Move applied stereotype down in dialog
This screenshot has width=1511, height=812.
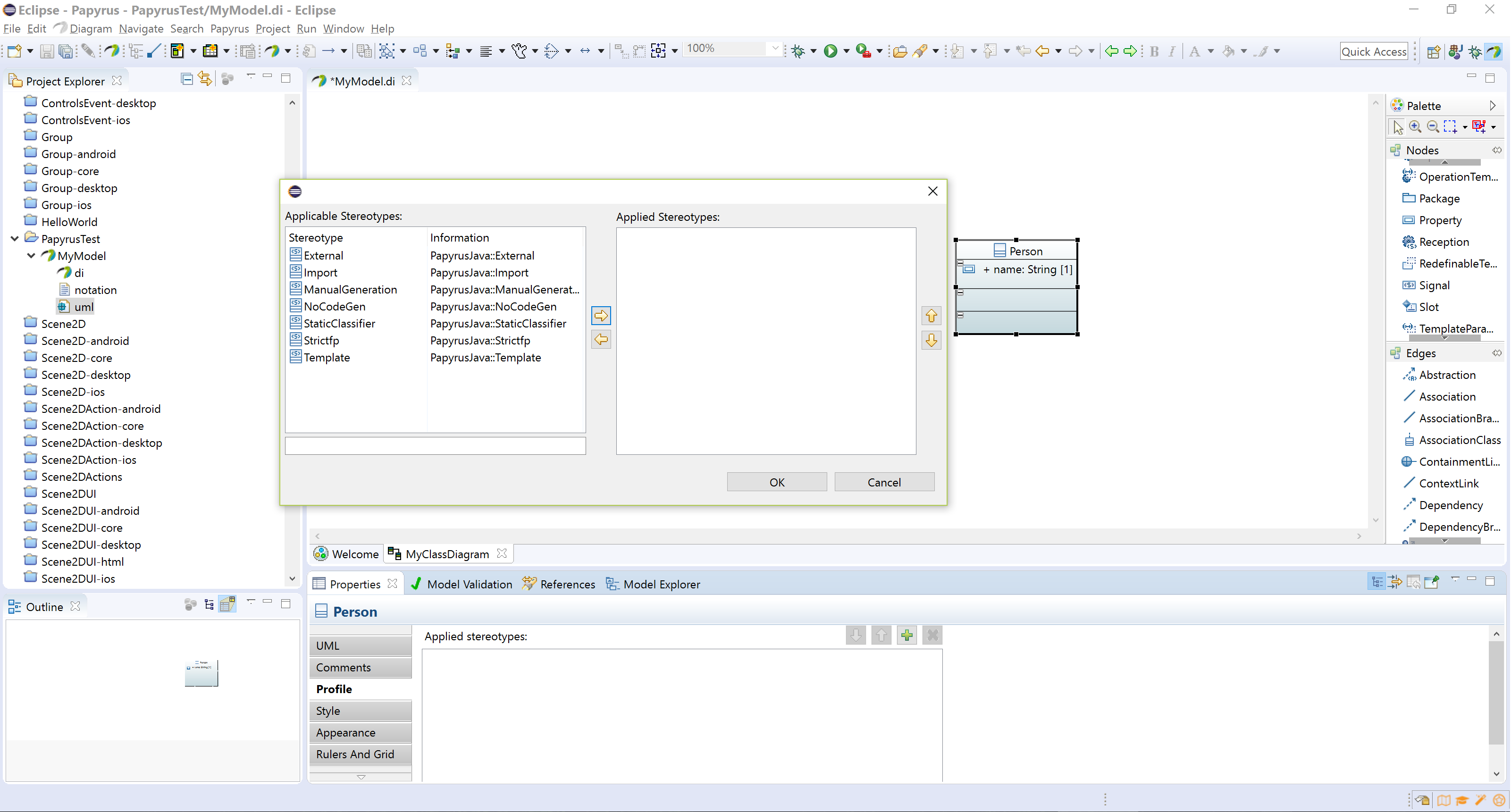coord(931,340)
